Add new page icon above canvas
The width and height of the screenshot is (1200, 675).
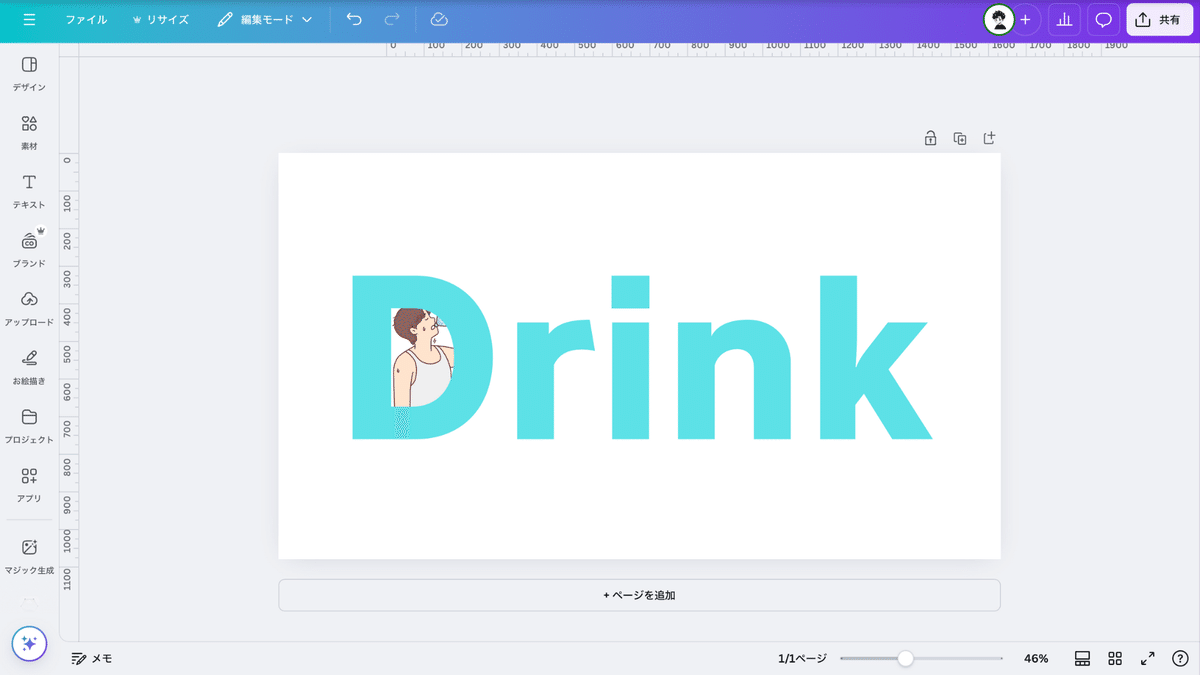989,138
